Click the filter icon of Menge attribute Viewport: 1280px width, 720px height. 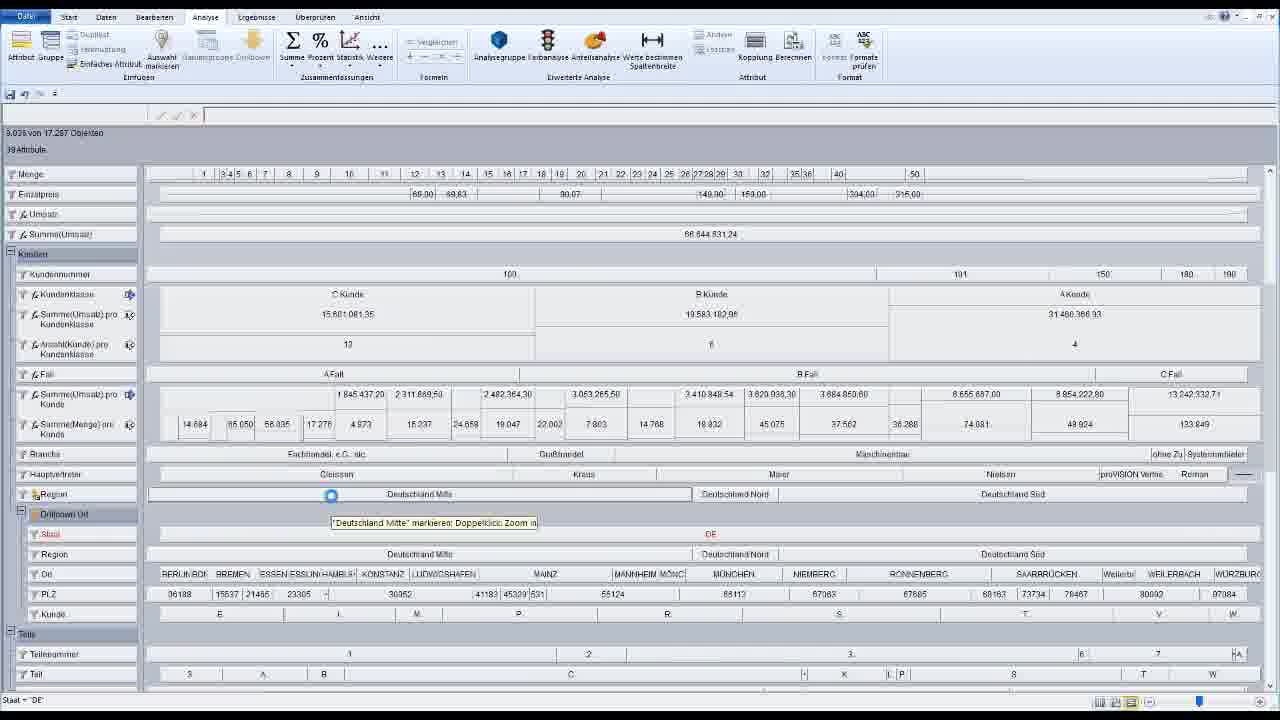tap(12, 175)
